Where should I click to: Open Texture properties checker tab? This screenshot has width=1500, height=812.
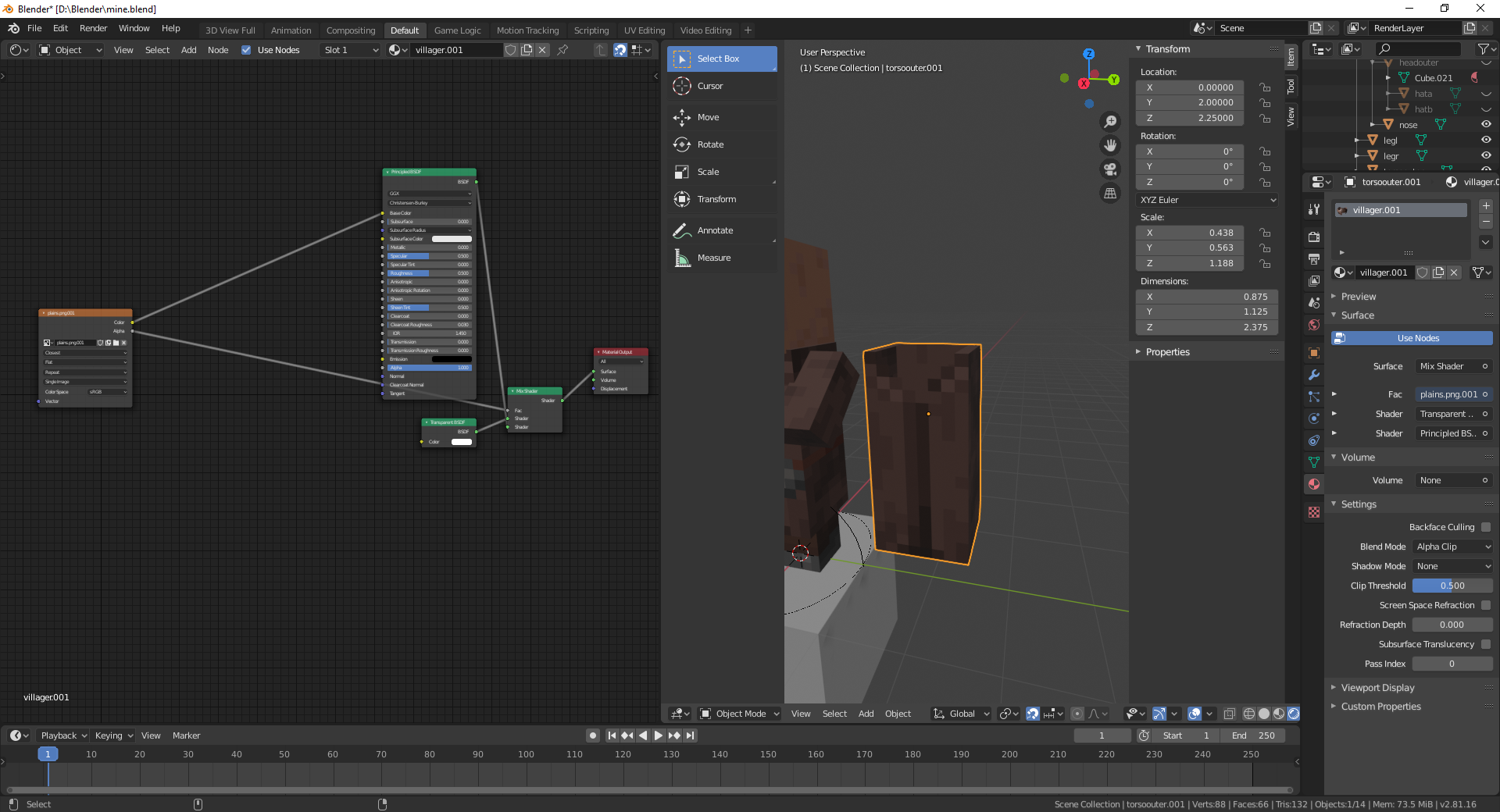1314,512
